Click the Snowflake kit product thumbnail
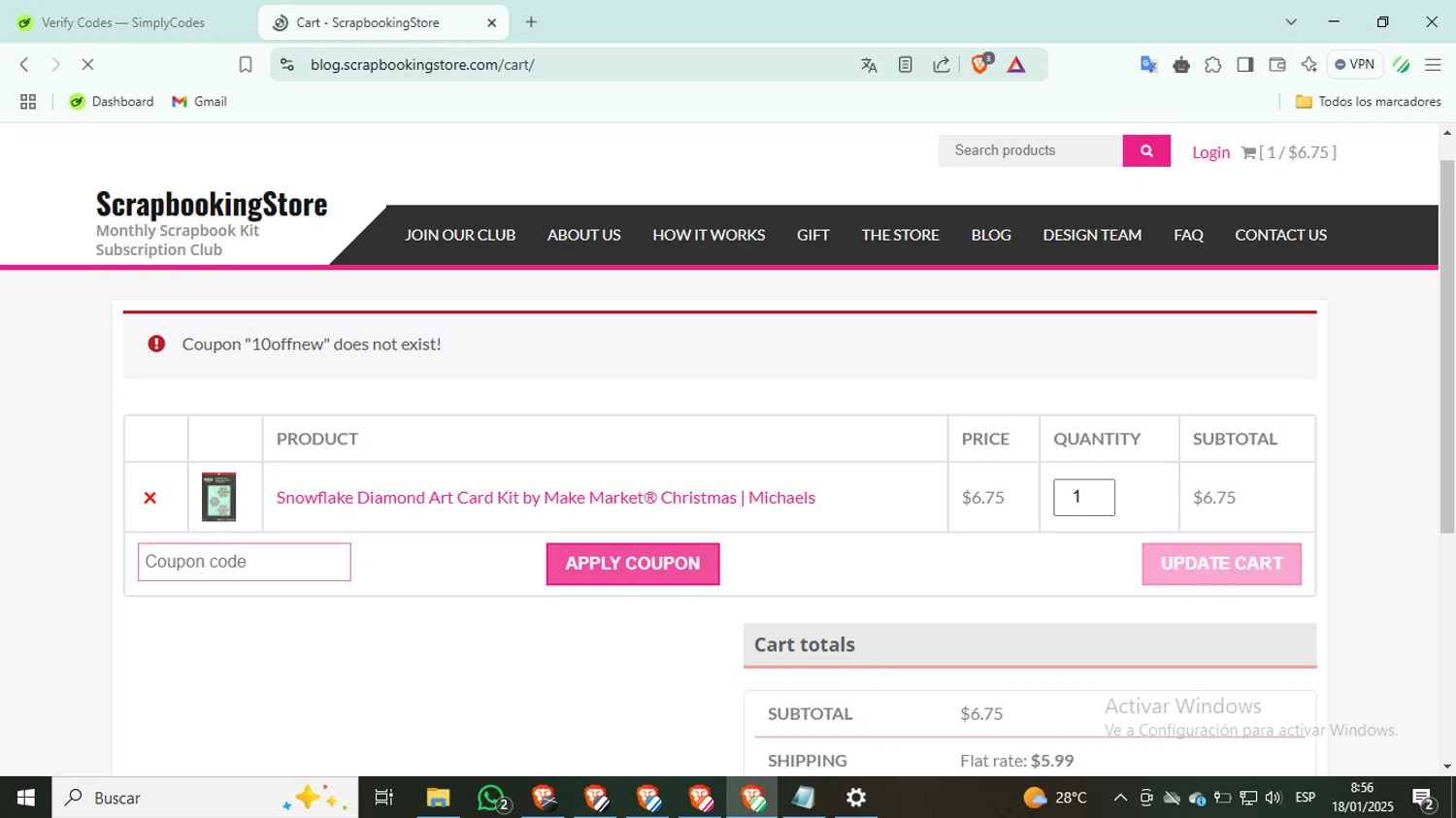 coord(219,497)
